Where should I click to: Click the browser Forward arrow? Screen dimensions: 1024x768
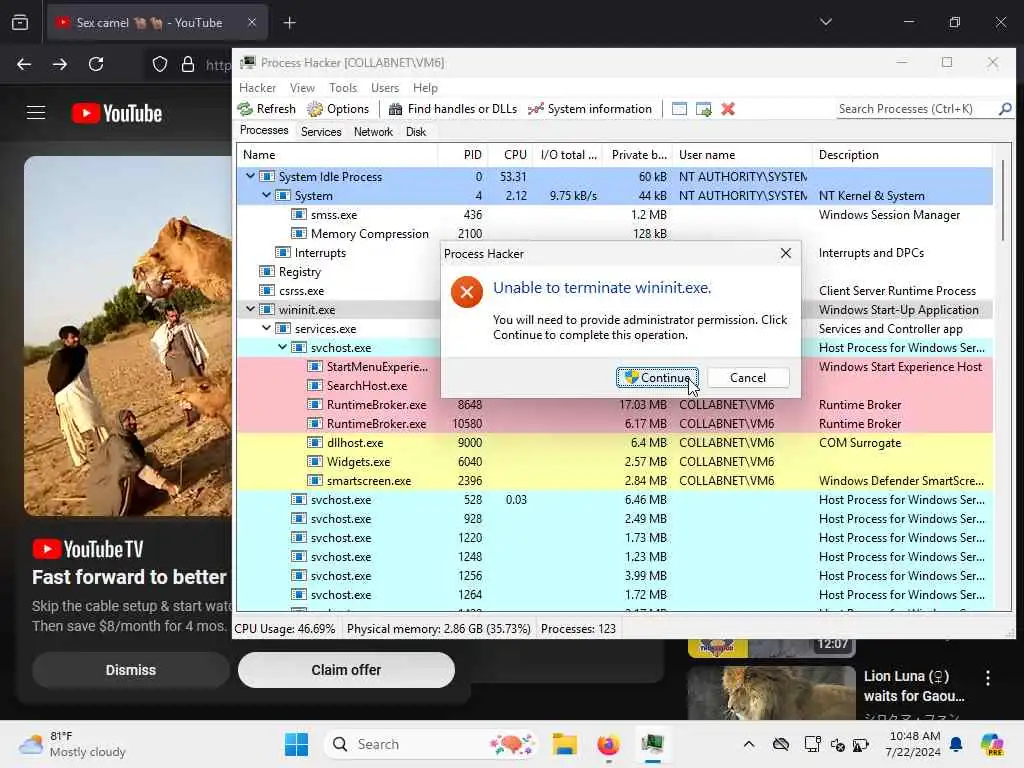(x=59, y=64)
